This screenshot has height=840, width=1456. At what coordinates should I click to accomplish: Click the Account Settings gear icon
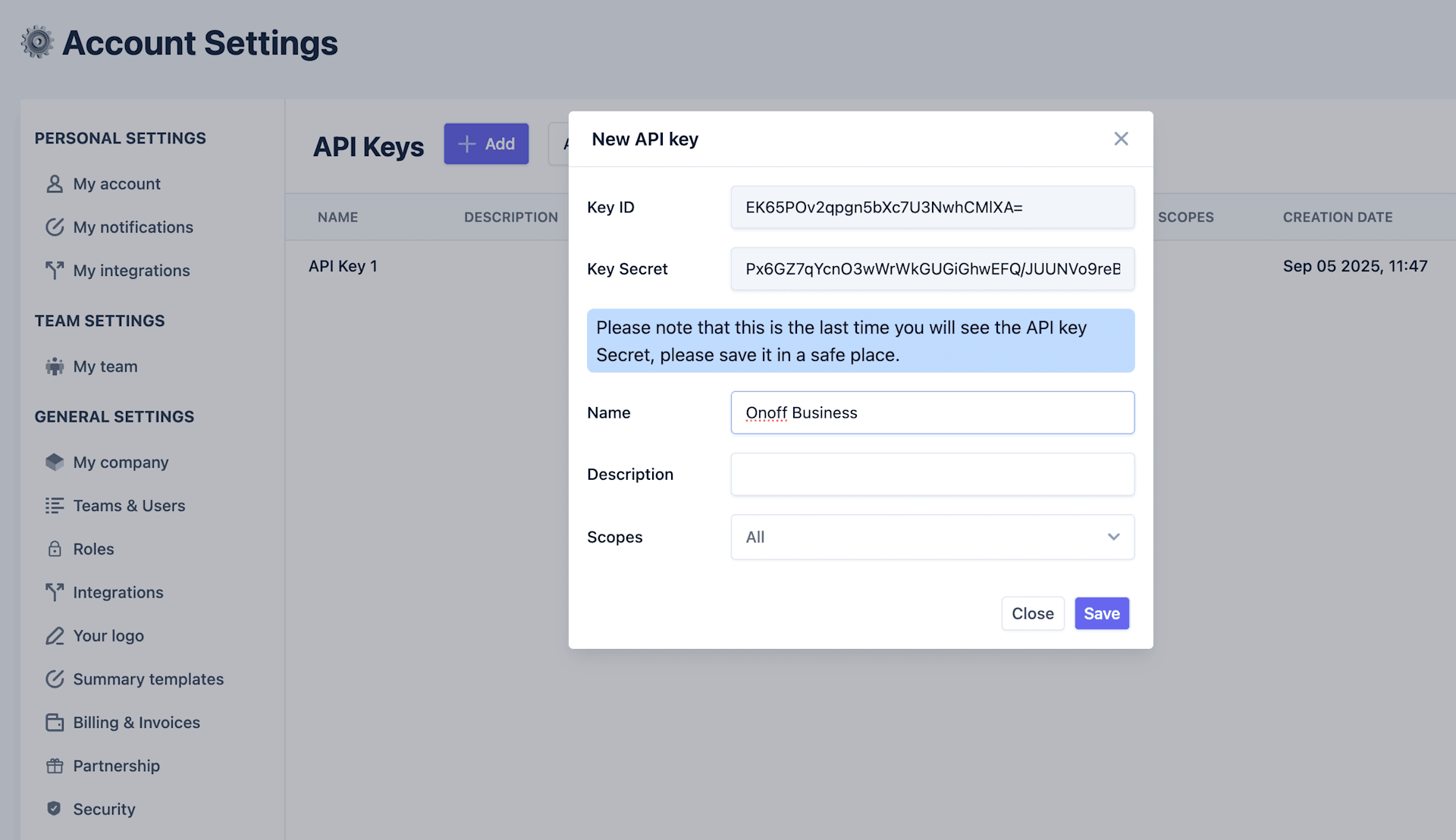[x=37, y=42]
